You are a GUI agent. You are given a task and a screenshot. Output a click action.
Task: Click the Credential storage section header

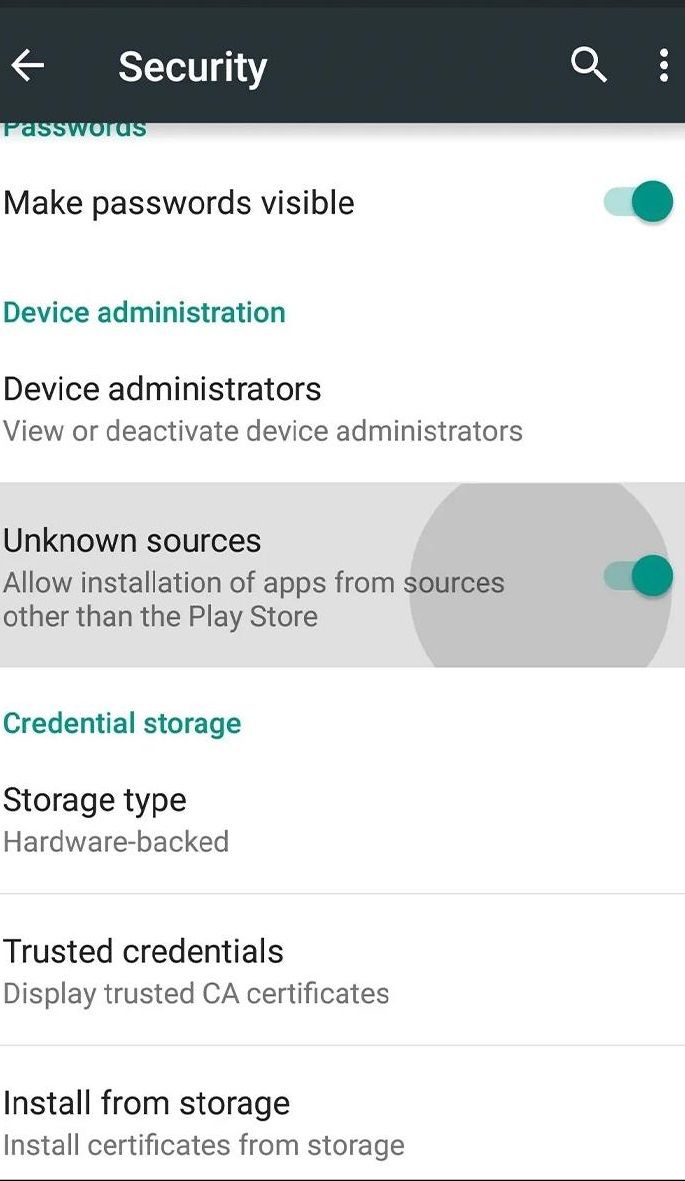tap(122, 723)
